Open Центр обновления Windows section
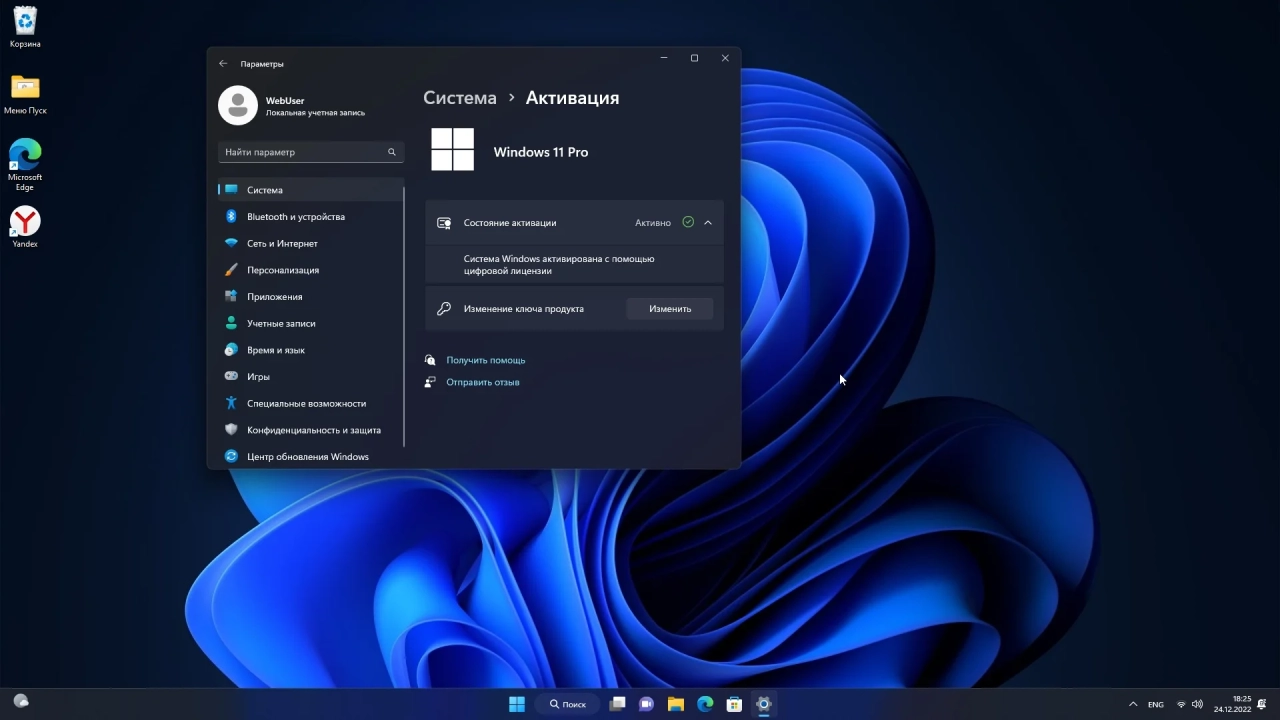Image resolution: width=1280 pixels, height=720 pixels. point(310,457)
